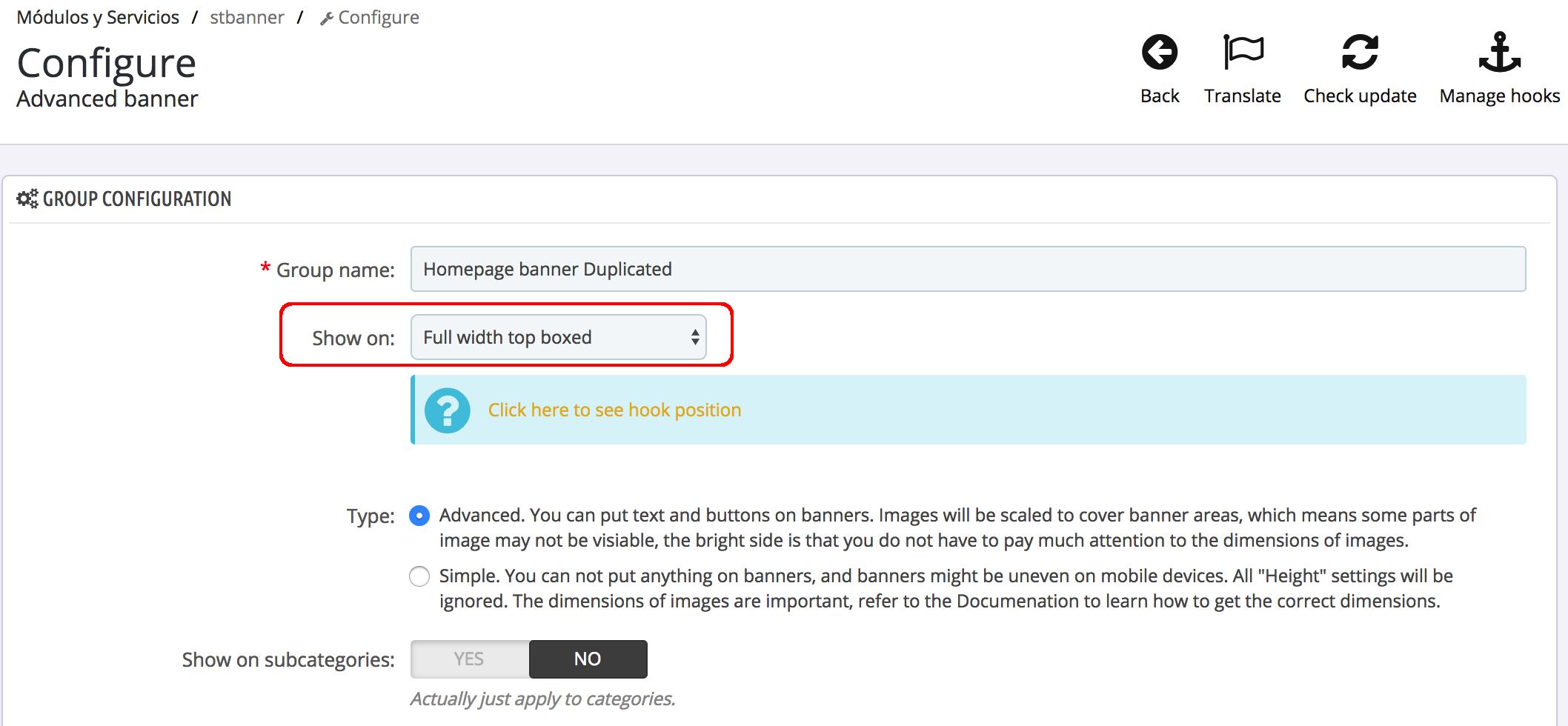The image size is (1568, 726).
Task: Open Translate via the flag icon
Action: [1242, 53]
